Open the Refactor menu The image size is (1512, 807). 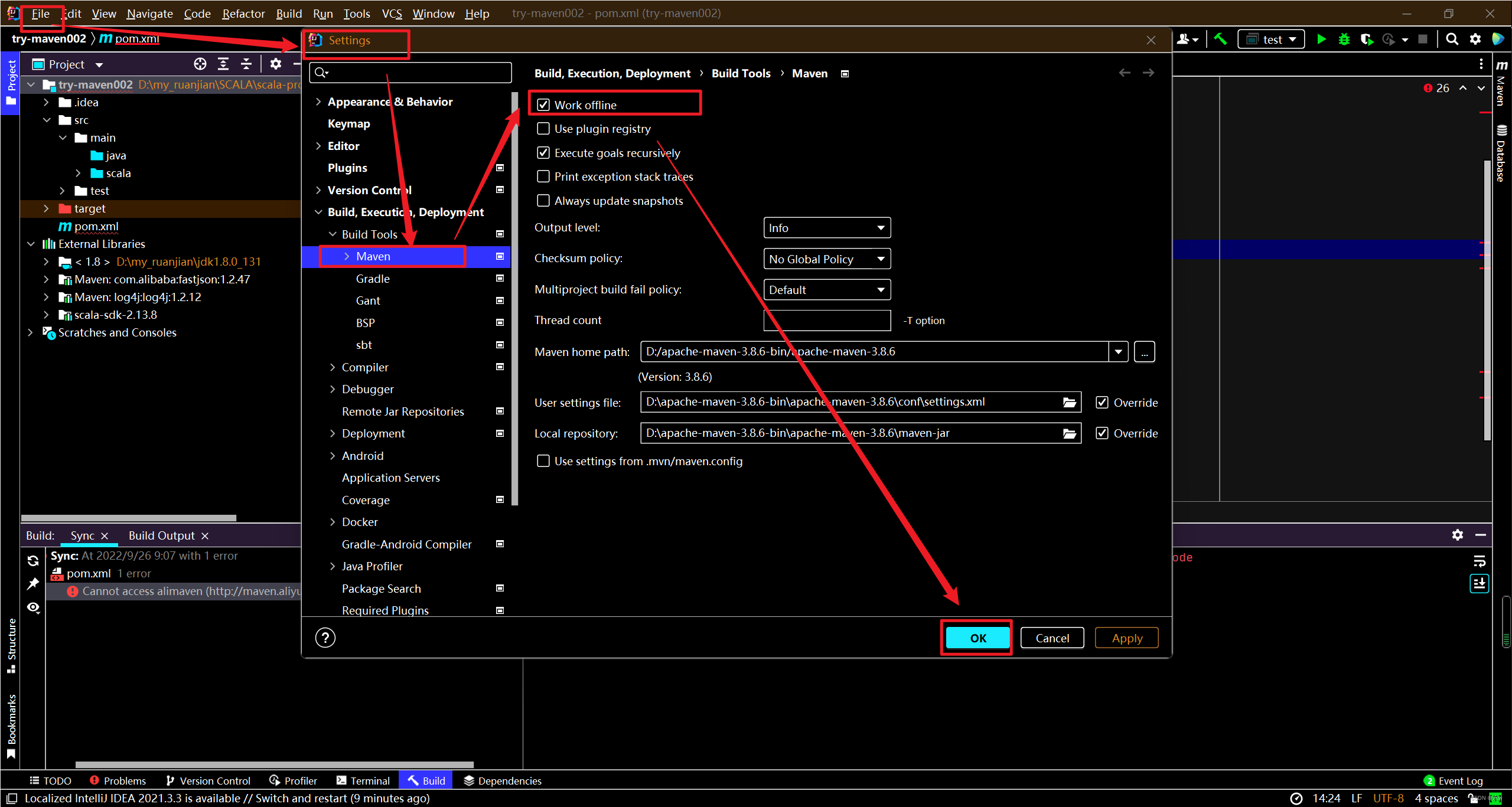click(x=243, y=14)
